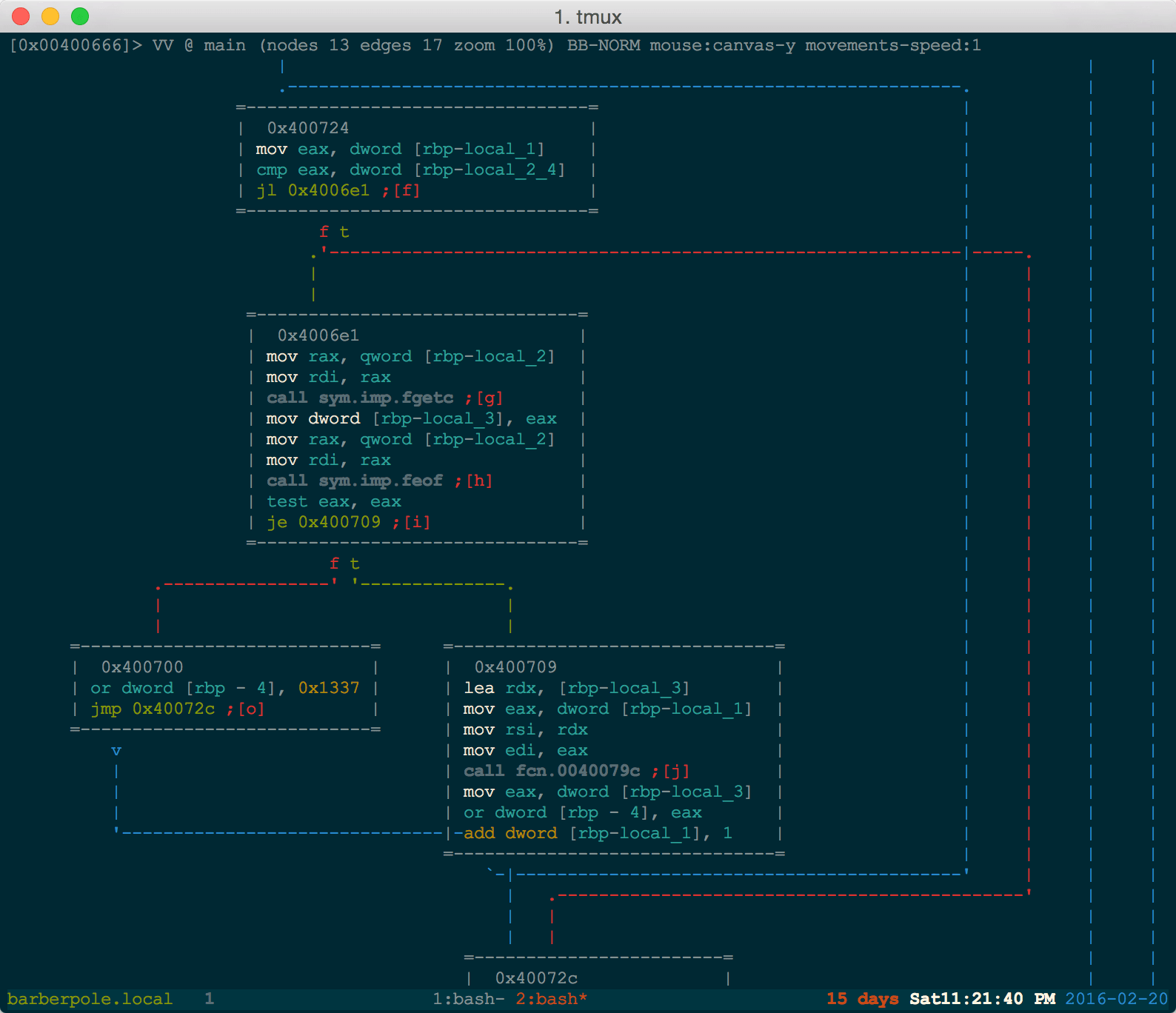The width and height of the screenshot is (1176, 1013).
Task: Select the 0x40072c block address label
Action: pos(536,978)
